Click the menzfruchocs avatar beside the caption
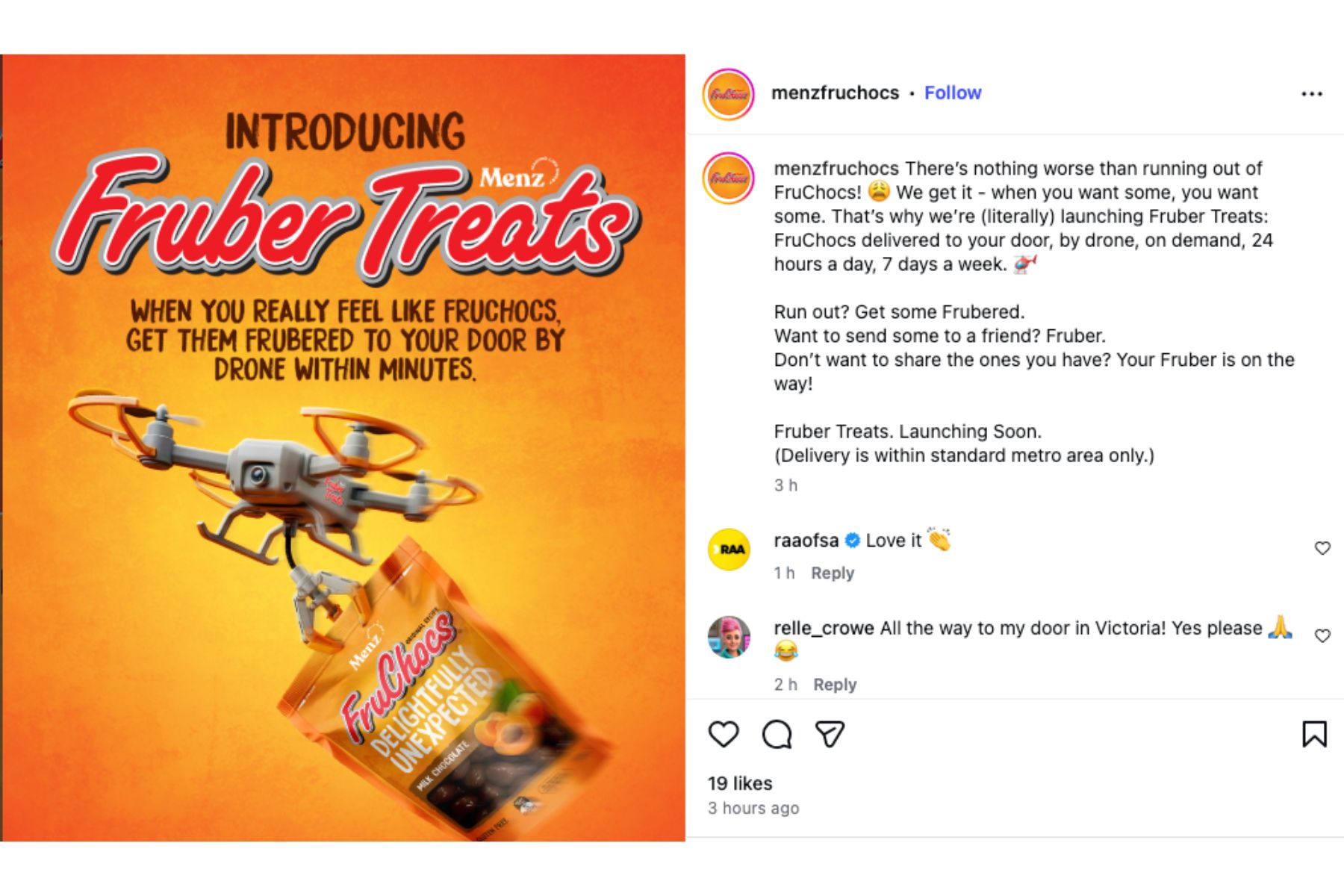 tap(728, 178)
